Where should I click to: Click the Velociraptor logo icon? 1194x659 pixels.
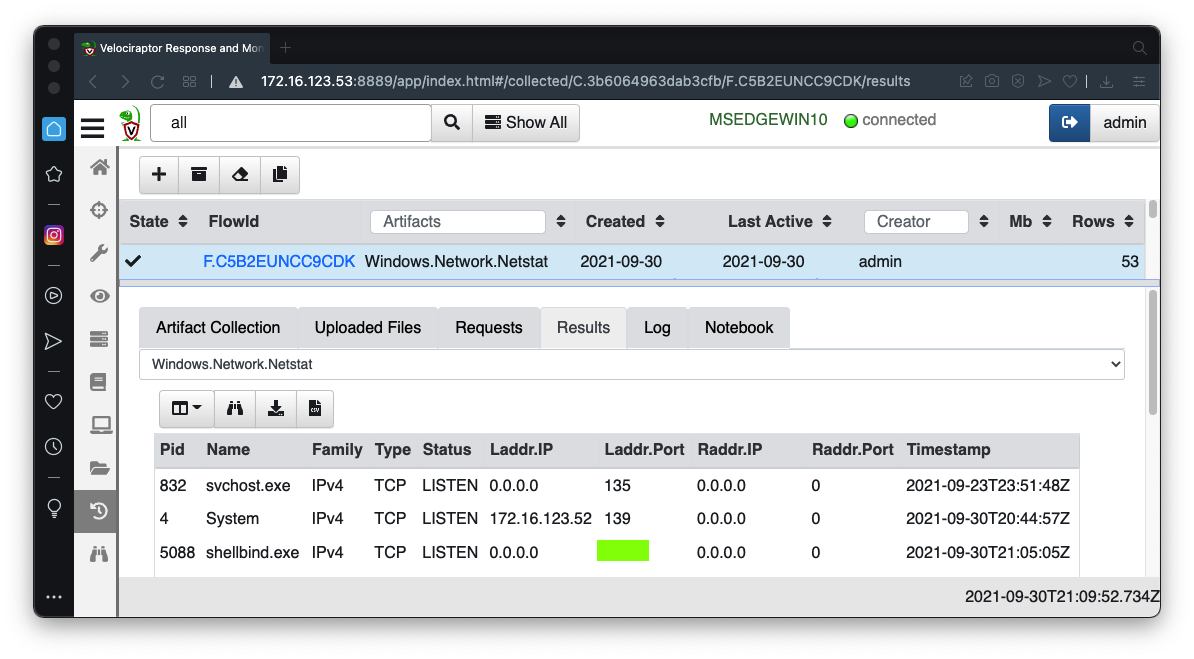pyautogui.click(x=131, y=124)
